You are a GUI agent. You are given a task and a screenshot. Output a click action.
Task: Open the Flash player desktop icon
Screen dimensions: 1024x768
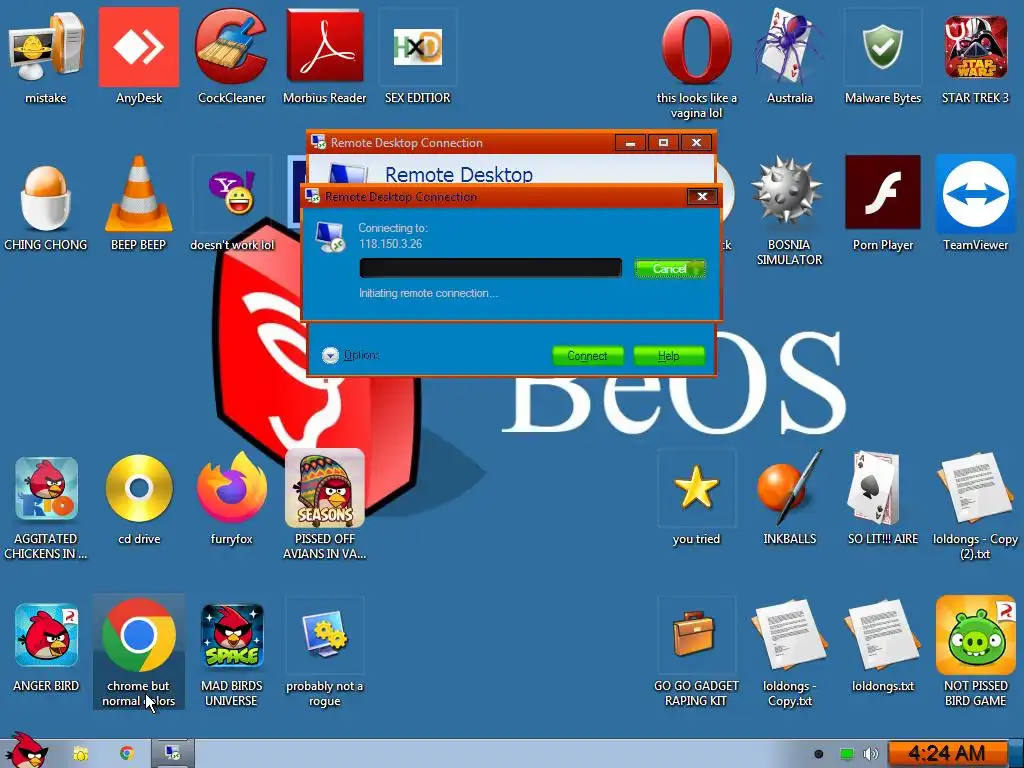pyautogui.click(x=882, y=204)
